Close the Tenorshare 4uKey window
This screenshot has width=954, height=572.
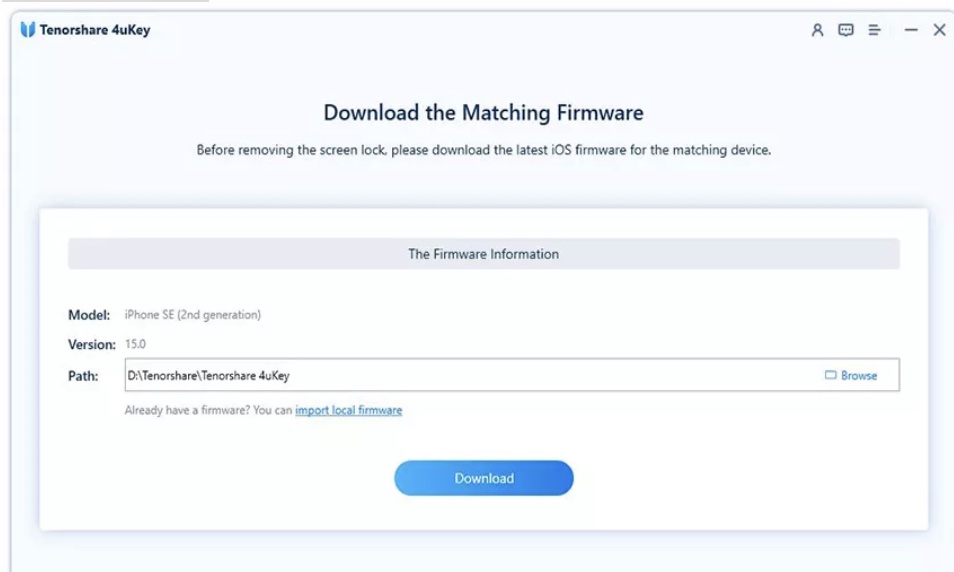click(x=939, y=30)
